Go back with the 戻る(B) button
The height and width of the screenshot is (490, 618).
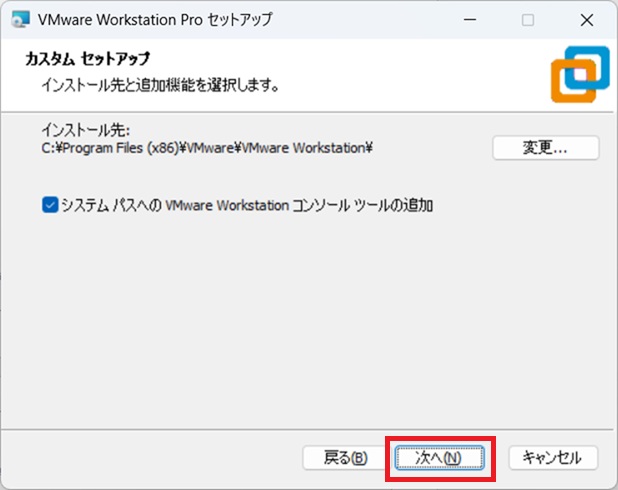click(346, 458)
